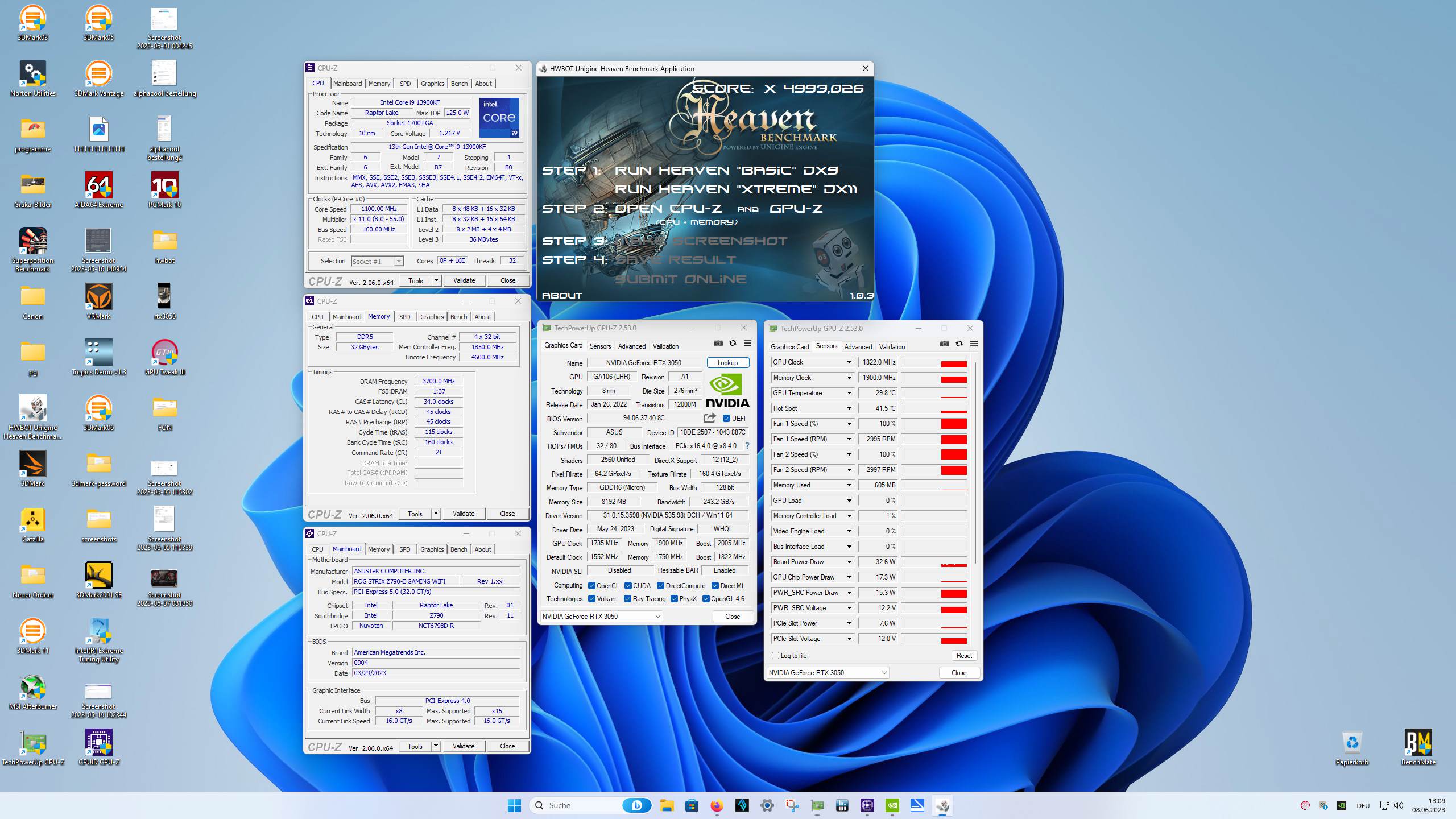Click ABOUT in HWBOT Heaven window
The image size is (1456, 819).
point(562,296)
